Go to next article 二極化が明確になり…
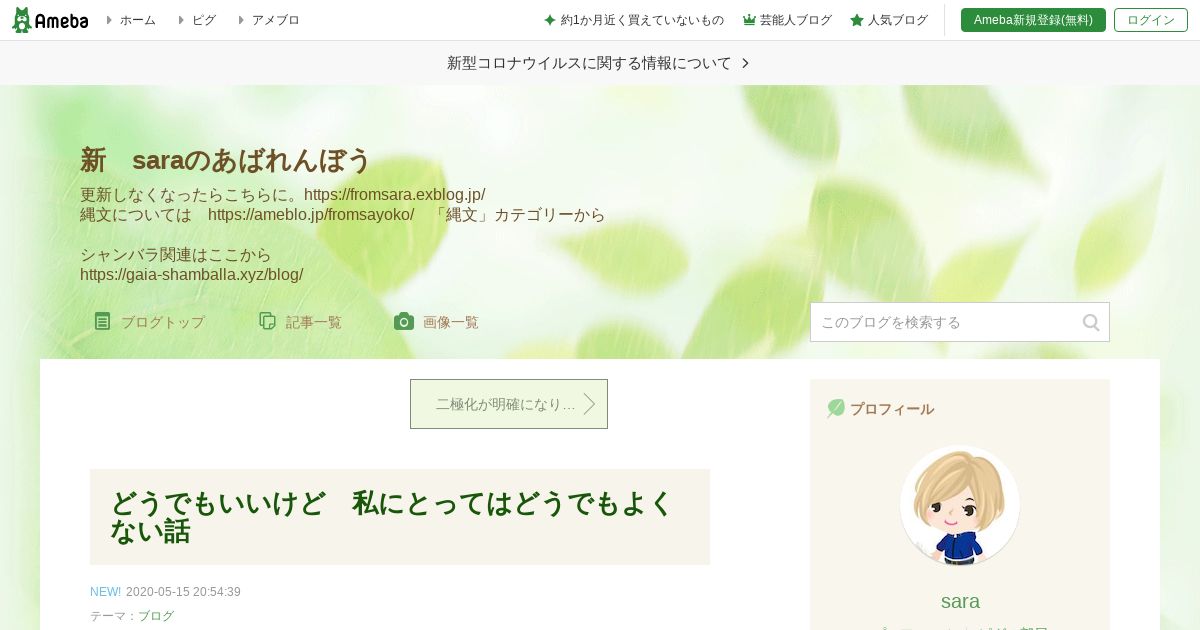The width and height of the screenshot is (1200, 630). 509,404
